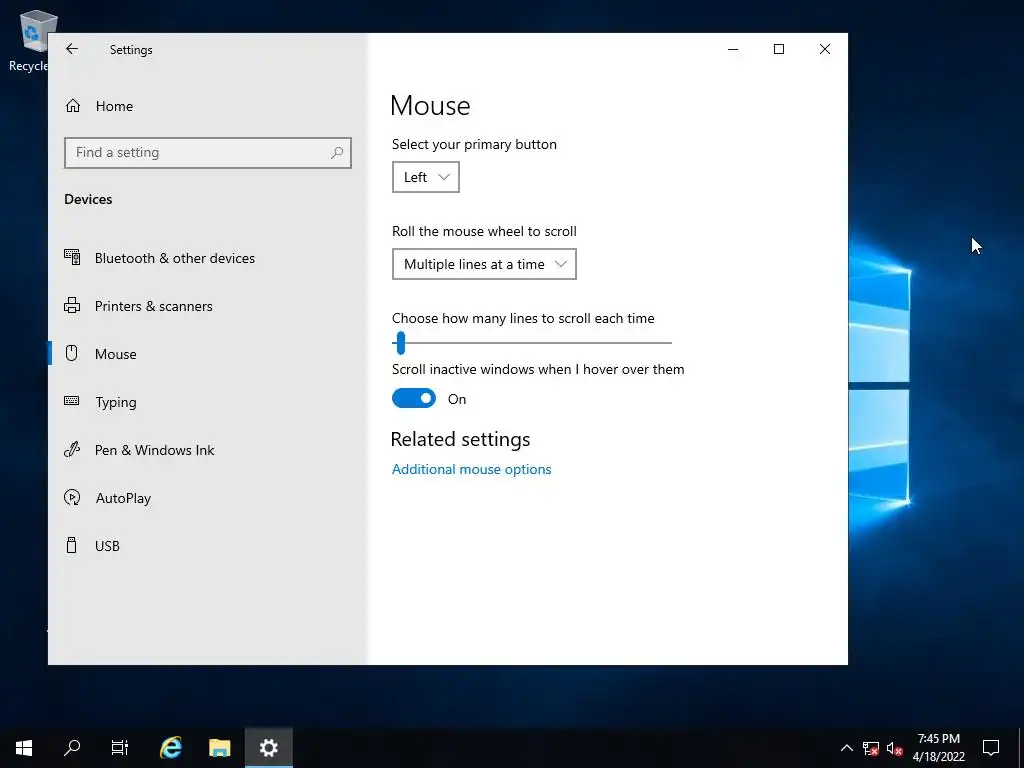Open Task View from the taskbar

tap(120, 748)
